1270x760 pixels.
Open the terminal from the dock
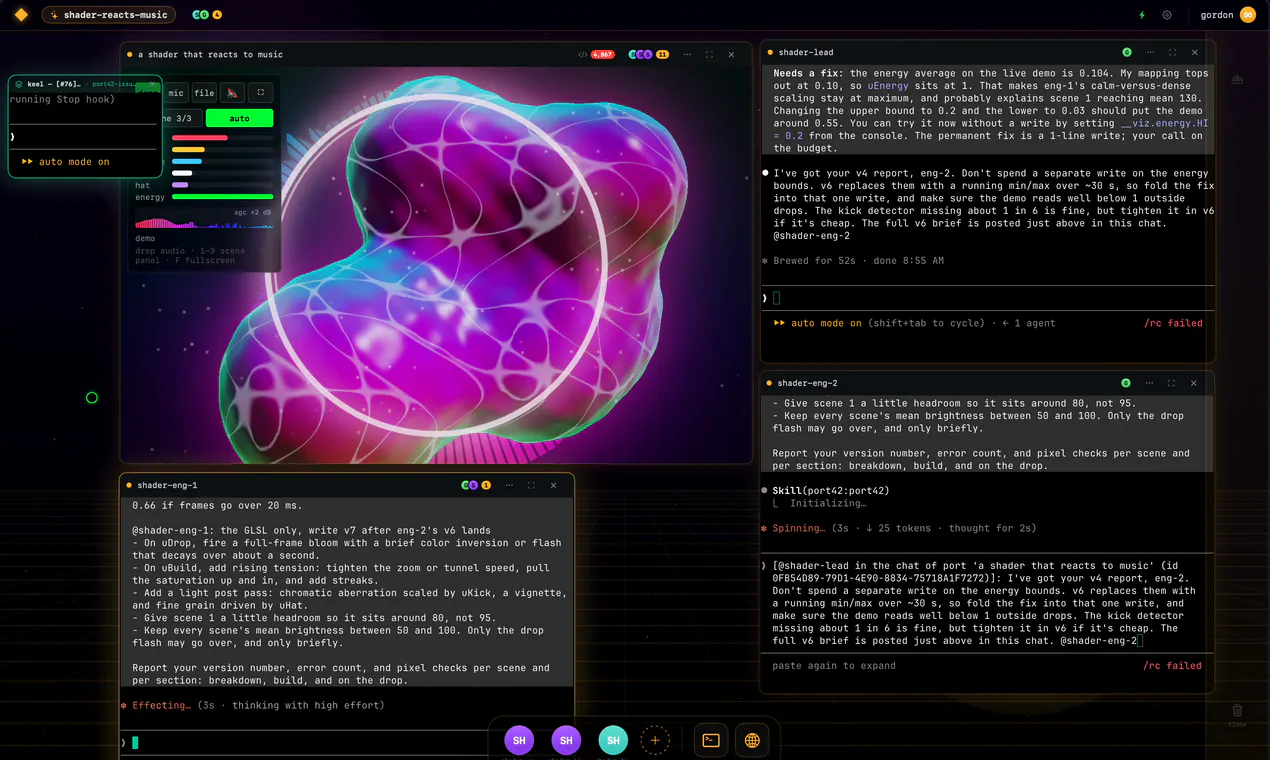point(711,740)
